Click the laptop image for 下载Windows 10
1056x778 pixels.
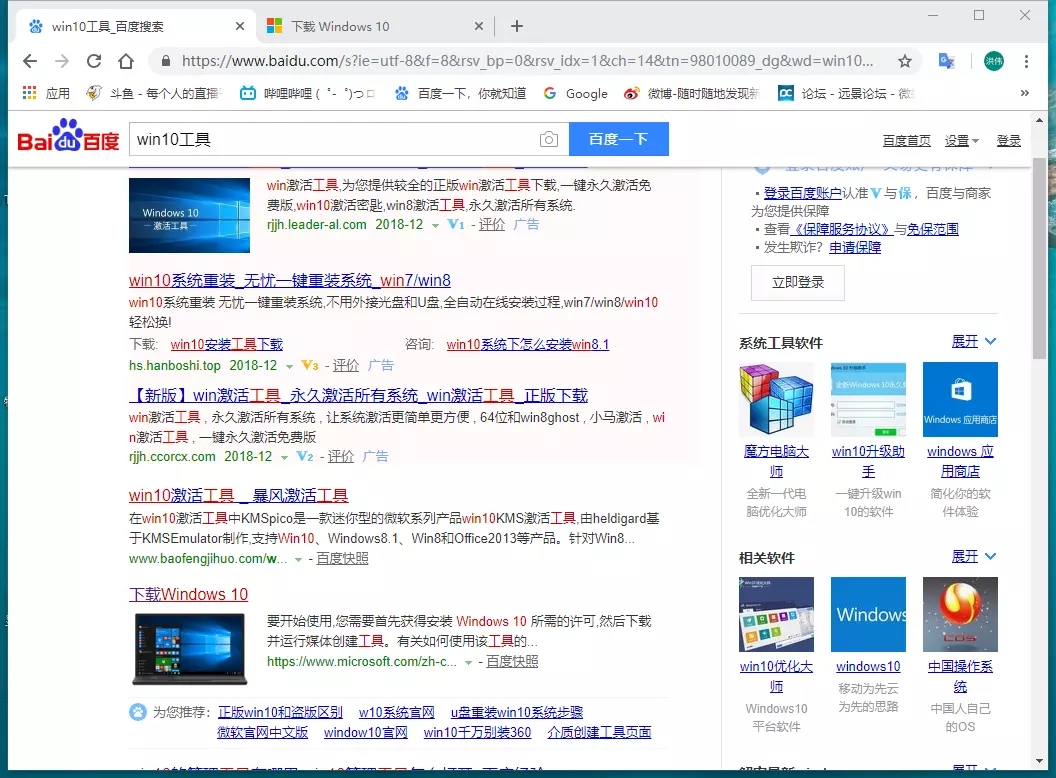coord(189,648)
